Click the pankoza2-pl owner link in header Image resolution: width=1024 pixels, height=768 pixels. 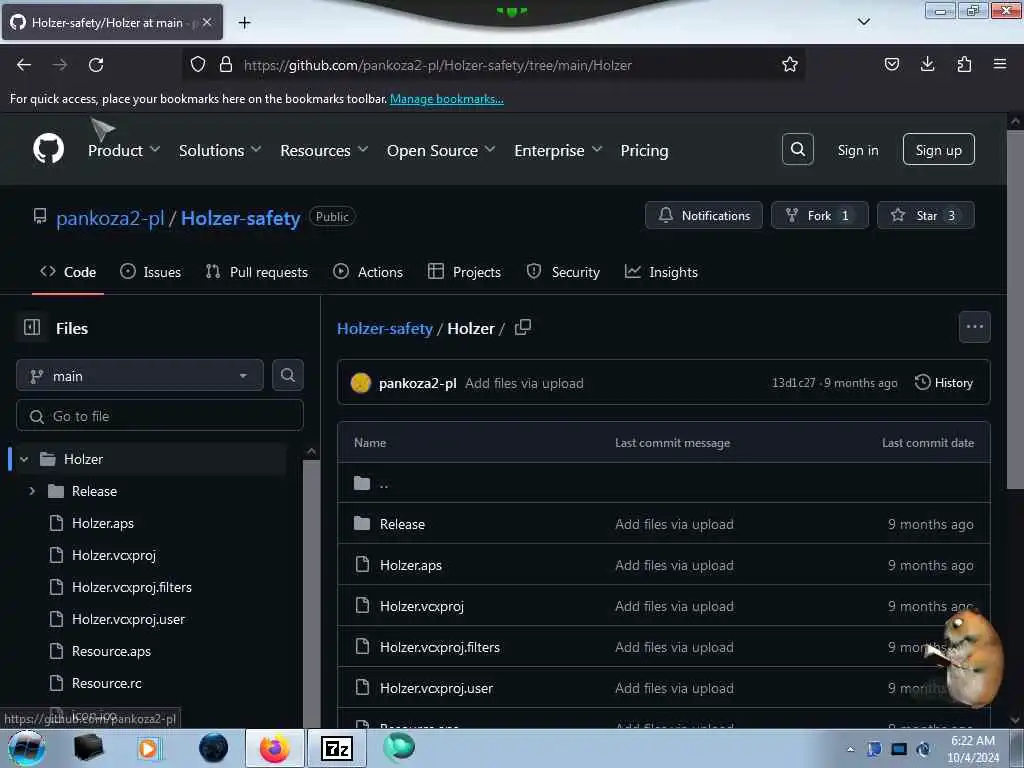point(110,218)
